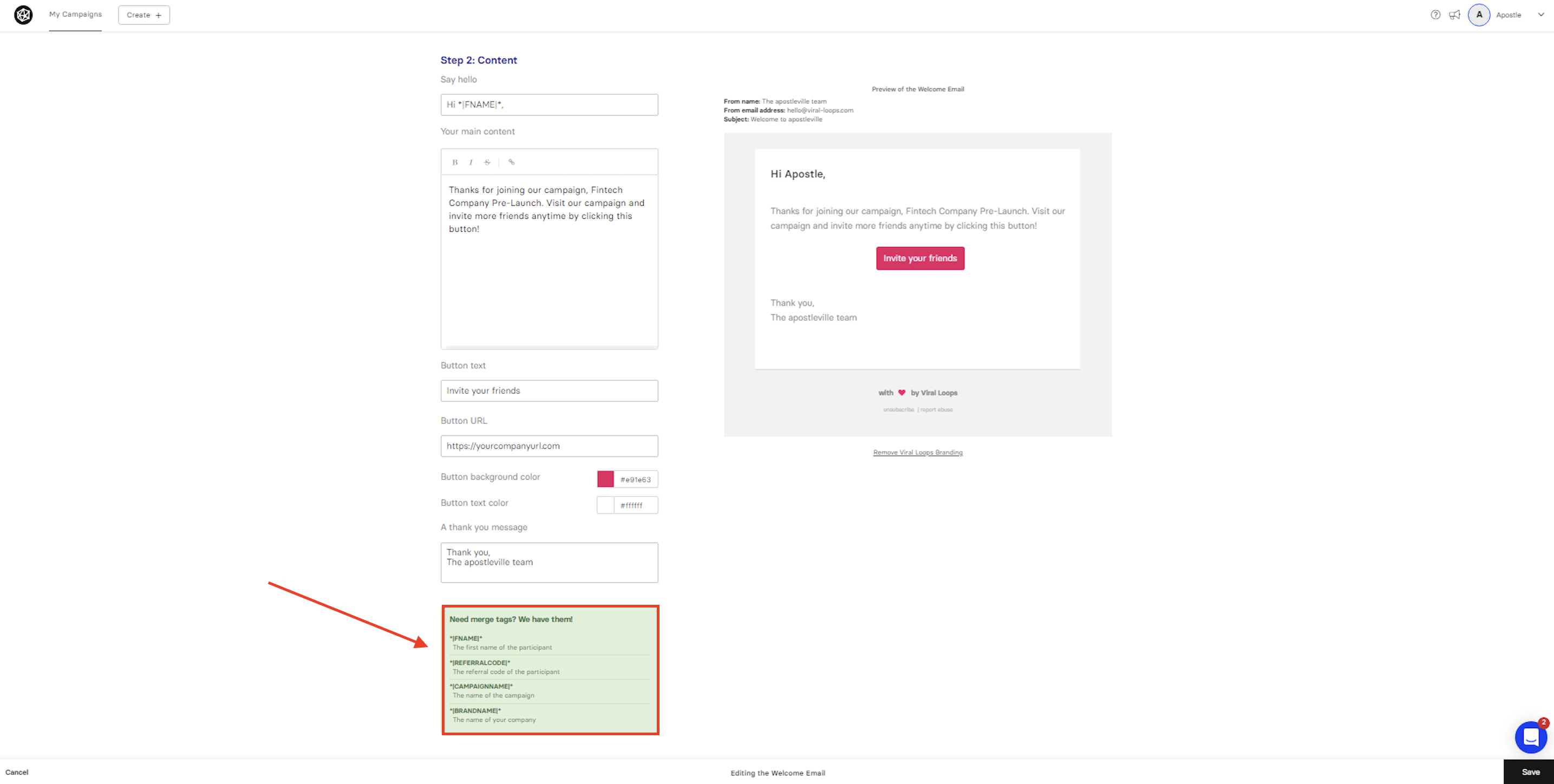The image size is (1554, 784).
Task: Open the chat support widget
Action: [x=1531, y=737]
